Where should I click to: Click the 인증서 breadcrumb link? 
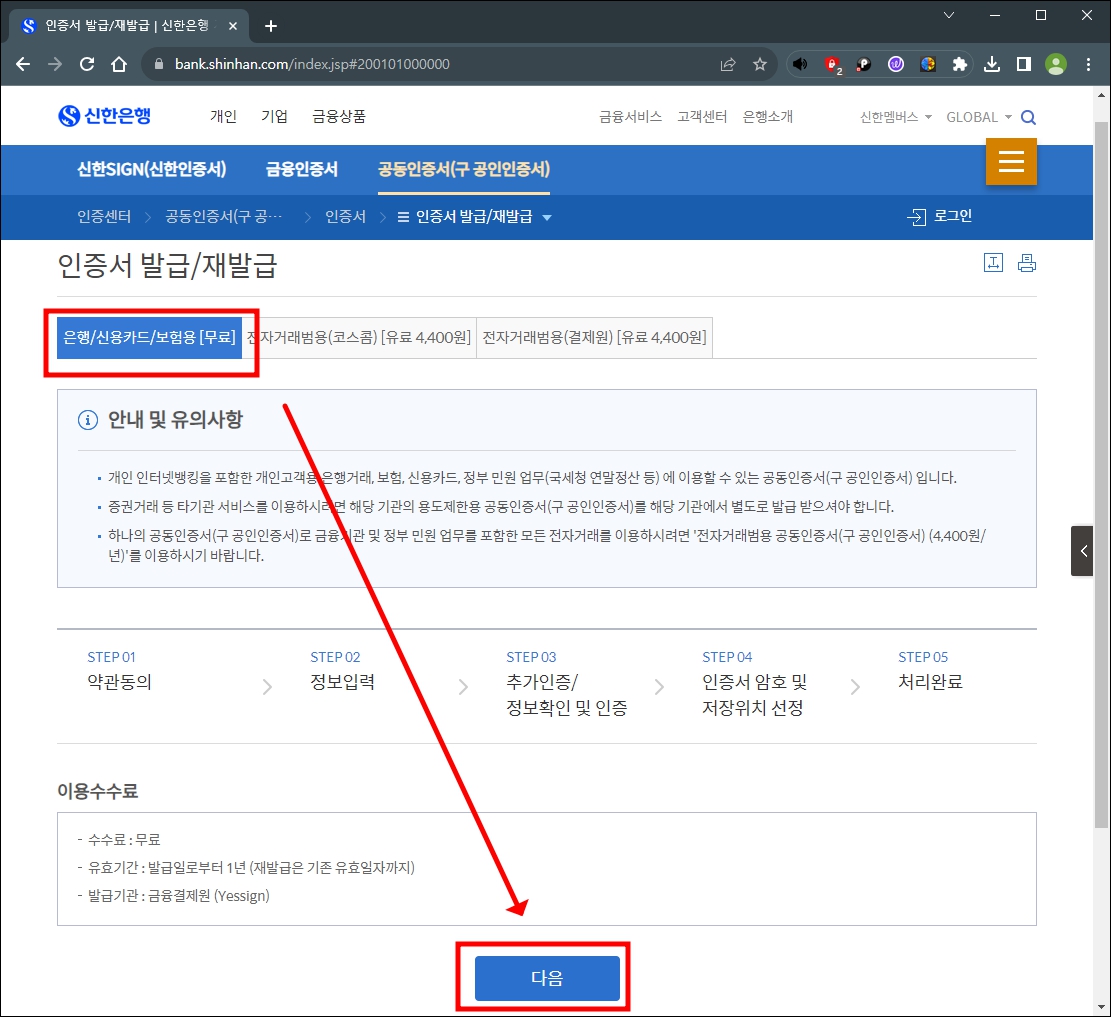(x=345, y=217)
